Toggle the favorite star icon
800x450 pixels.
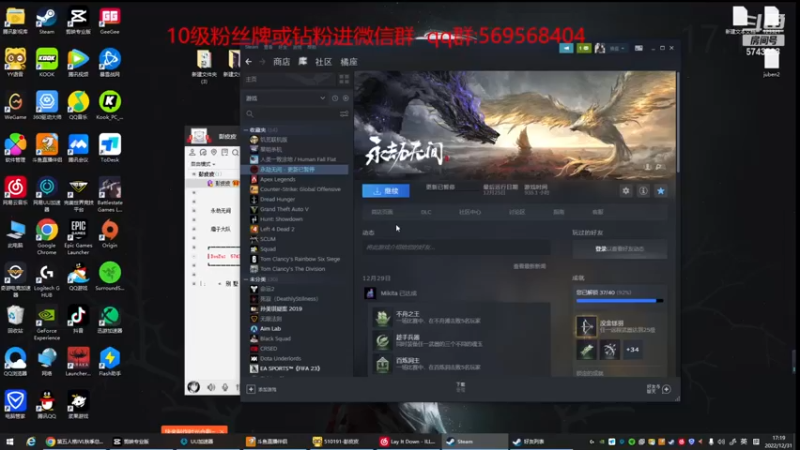point(661,191)
